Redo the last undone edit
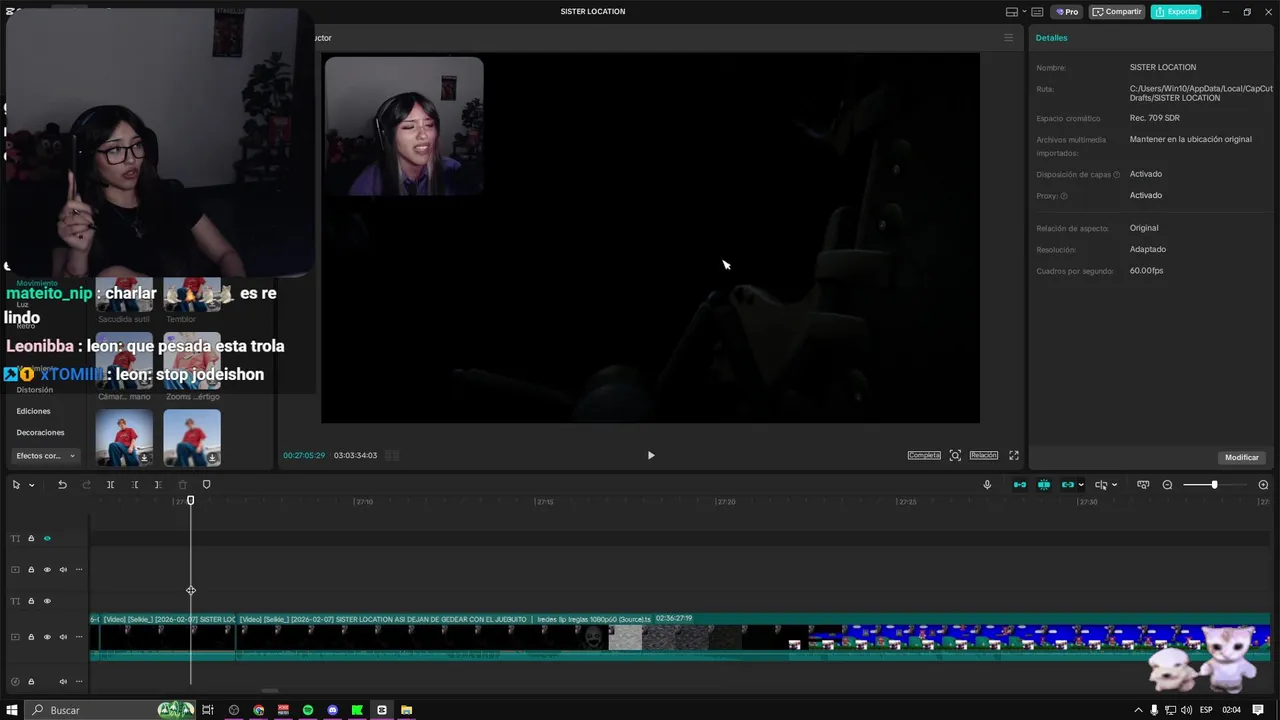This screenshot has height=720, width=1280. coord(86,485)
